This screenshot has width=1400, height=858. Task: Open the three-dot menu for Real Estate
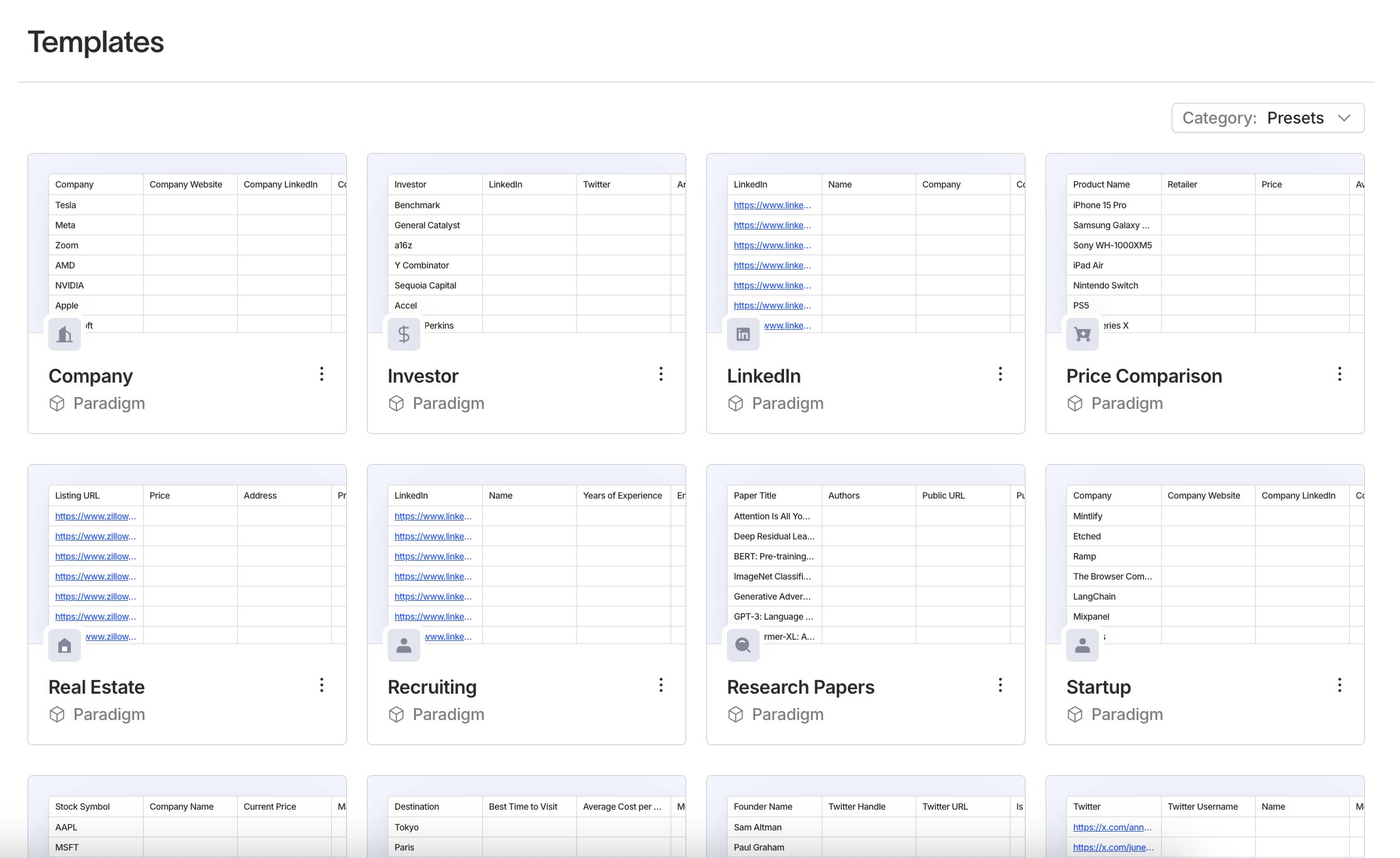[322, 686]
